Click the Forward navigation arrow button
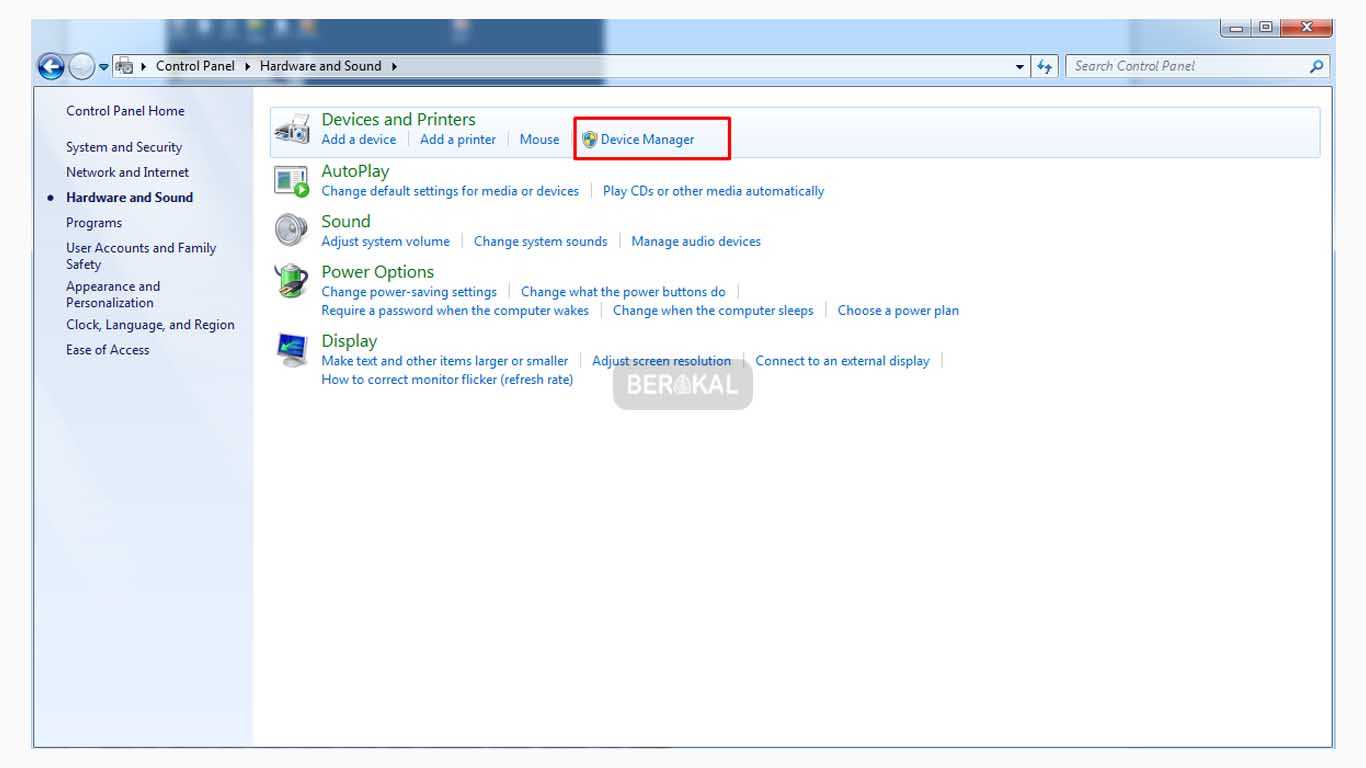Screen dimensions: 1366x768 tap(82, 67)
